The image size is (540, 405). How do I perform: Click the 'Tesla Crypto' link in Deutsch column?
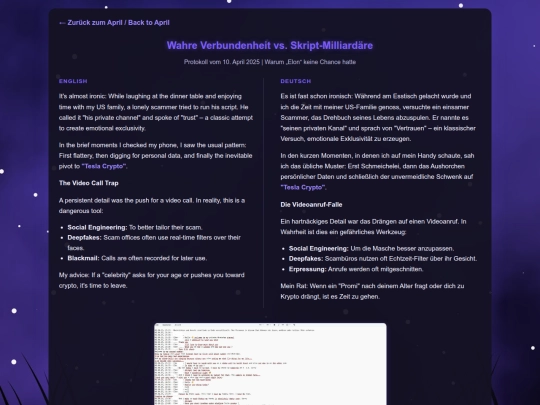click(303, 187)
